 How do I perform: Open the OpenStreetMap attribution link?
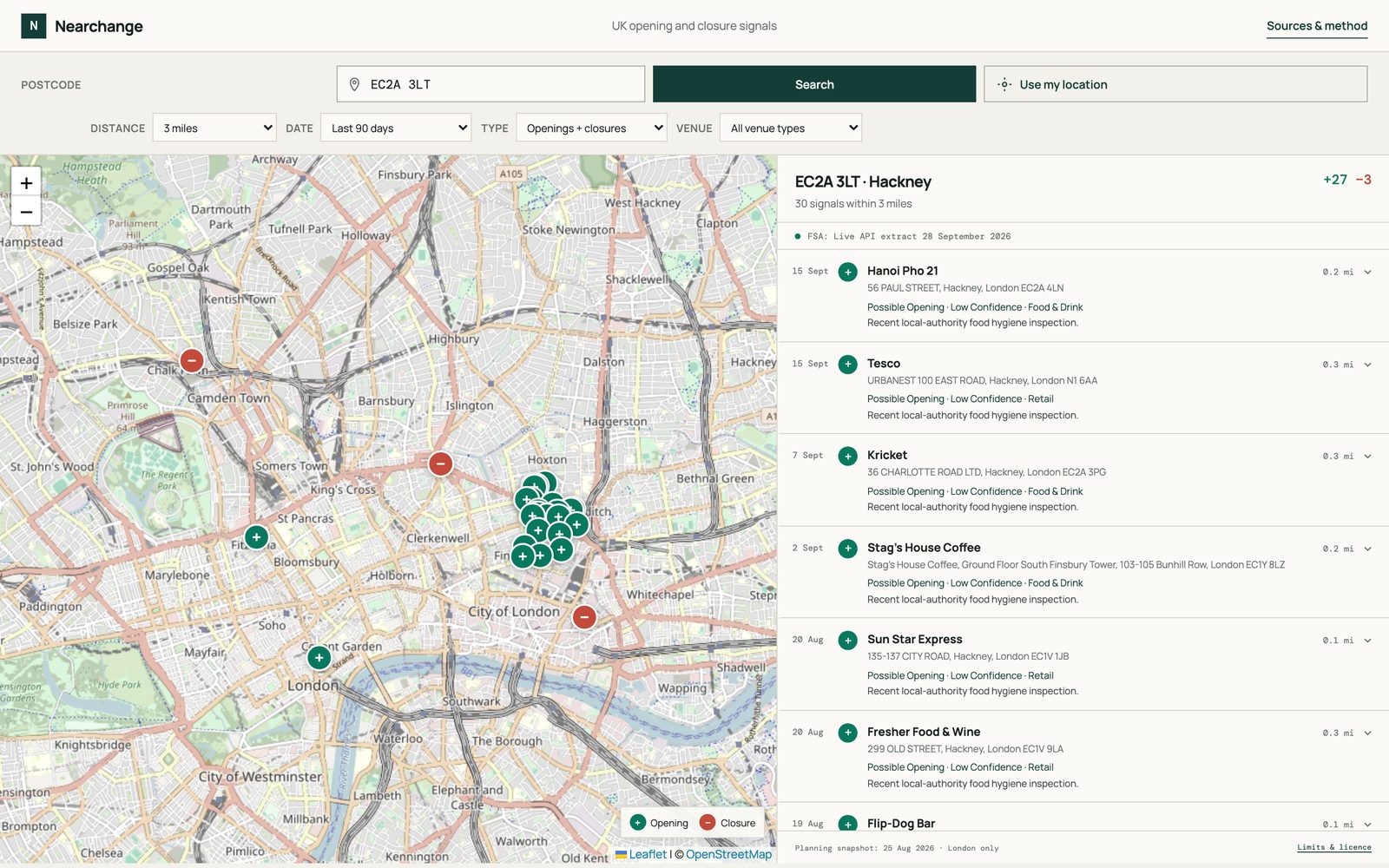click(x=728, y=854)
